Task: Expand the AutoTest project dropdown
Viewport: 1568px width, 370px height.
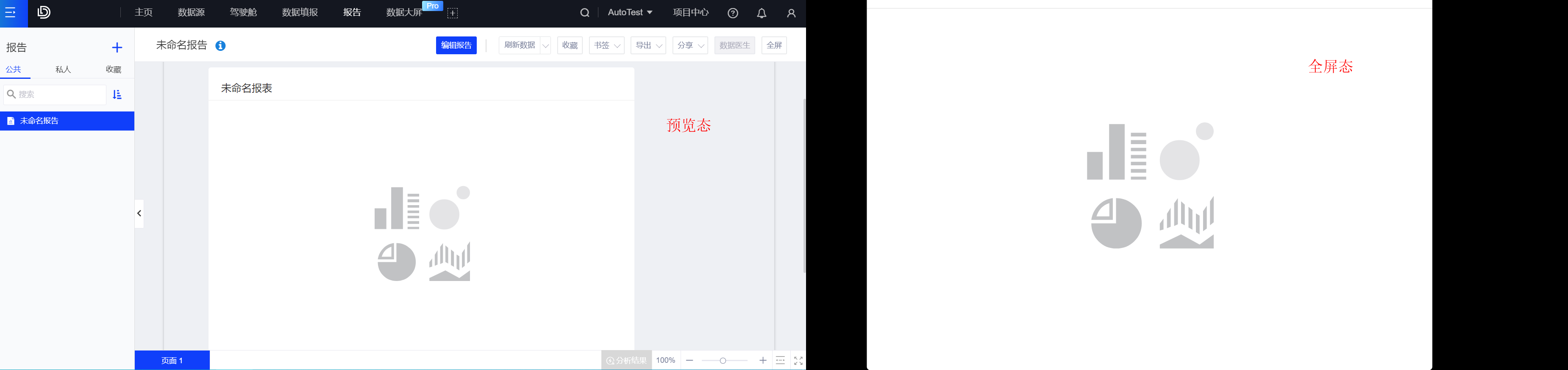Action: pos(630,13)
